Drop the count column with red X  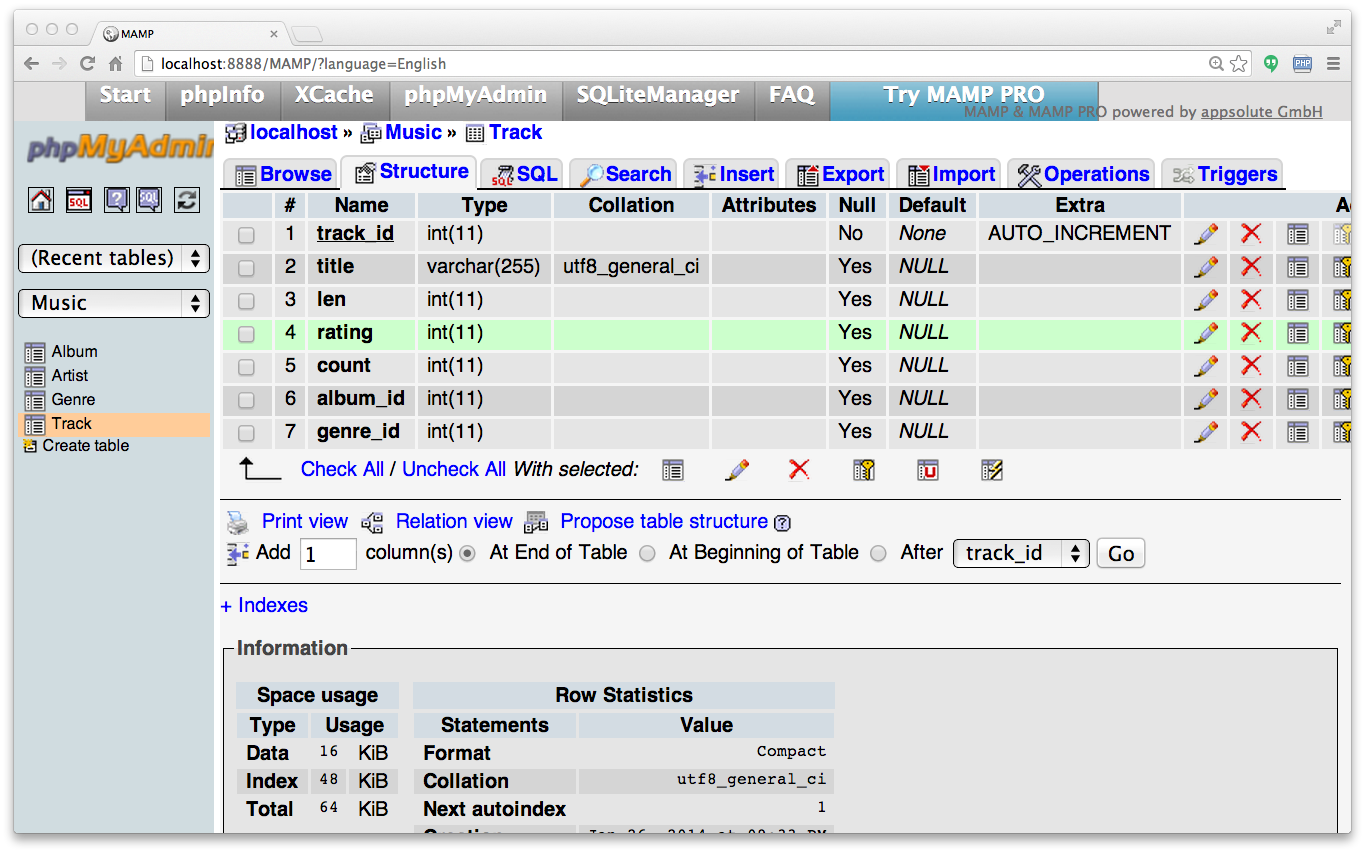point(1251,366)
